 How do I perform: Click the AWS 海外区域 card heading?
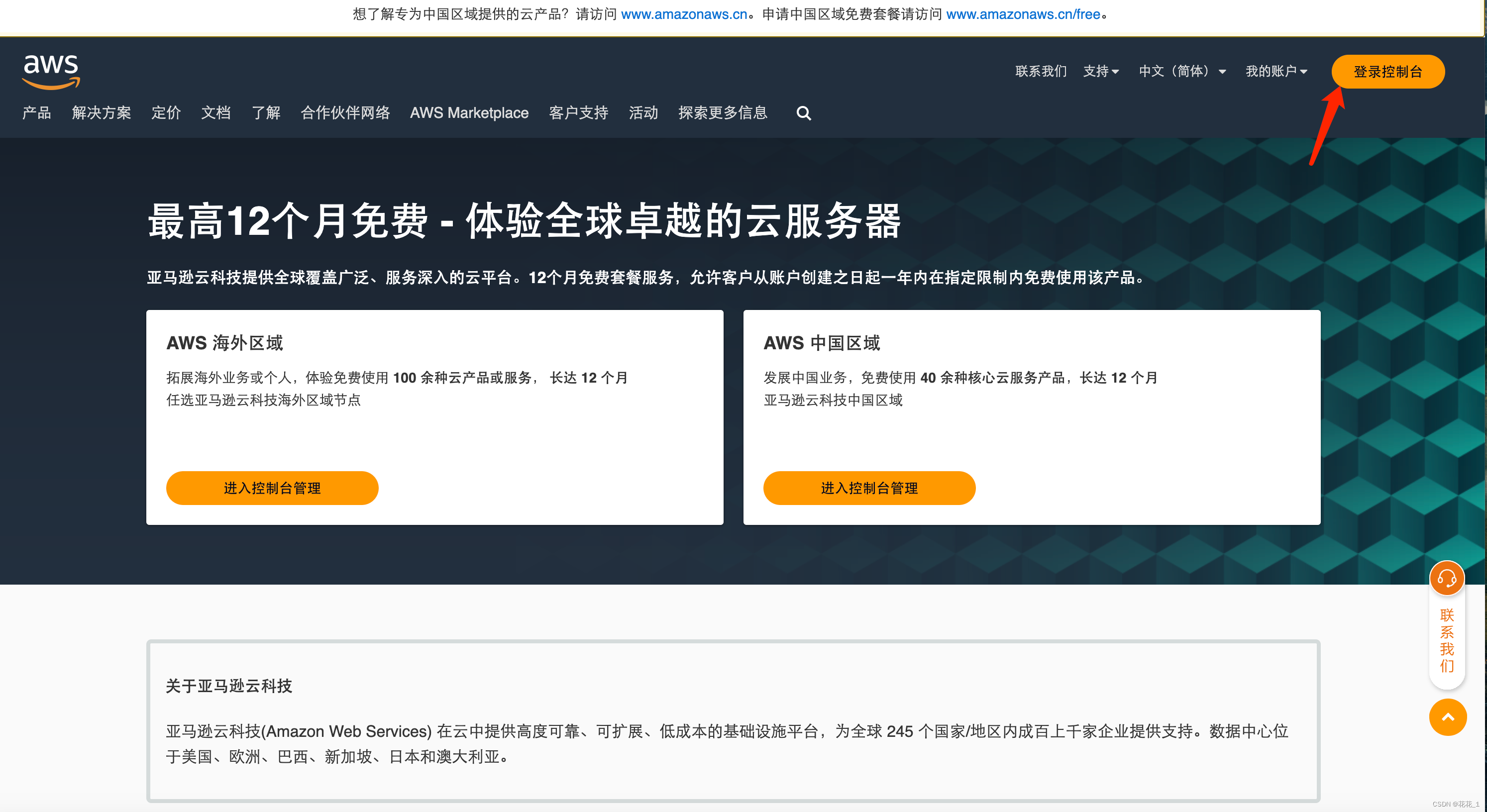pyautogui.click(x=224, y=343)
